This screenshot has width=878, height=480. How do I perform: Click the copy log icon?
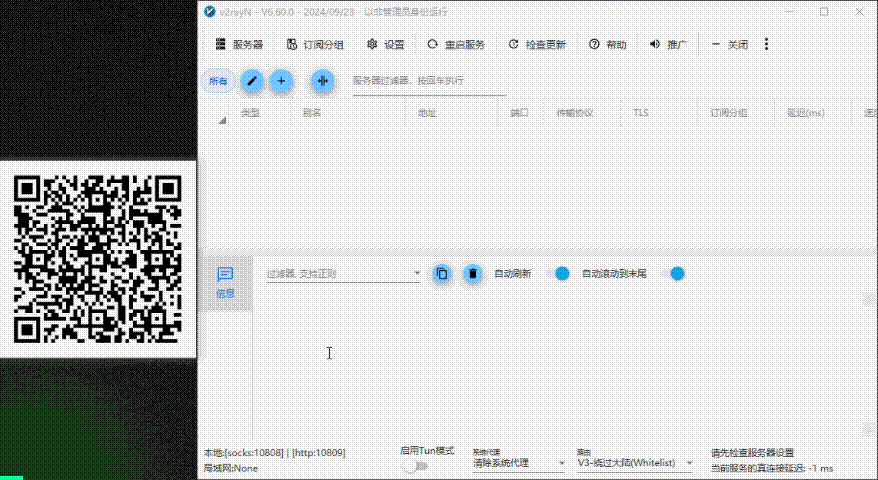coord(442,273)
